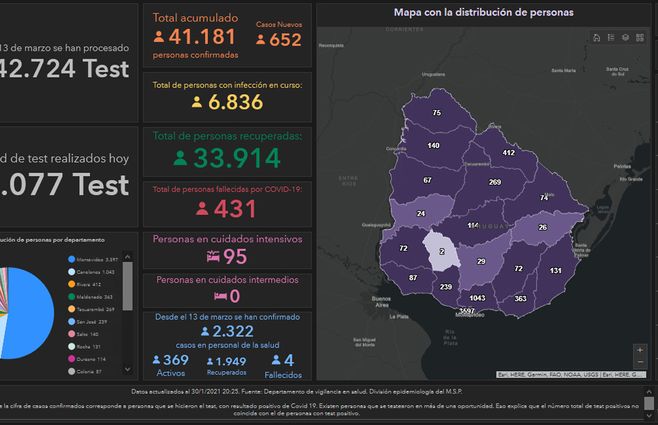Select the Maldonado legend entry
Viewport: 658px width, 425px height.
[92, 296]
